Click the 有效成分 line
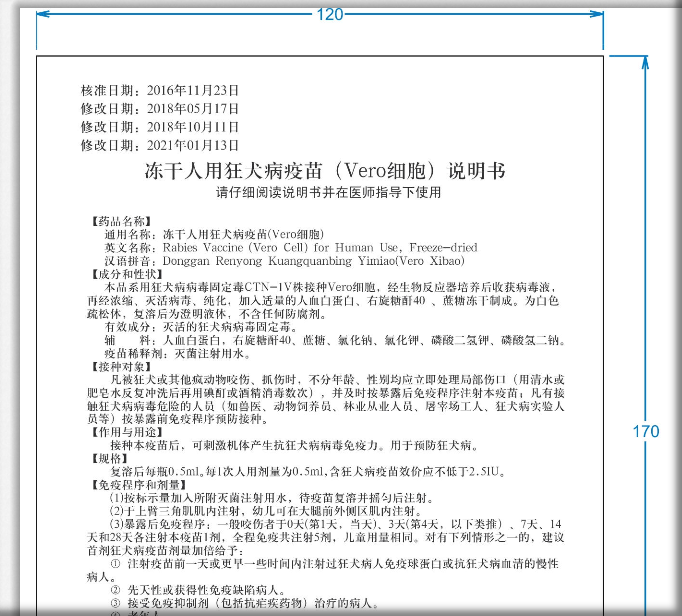682x616 pixels. (x=200, y=327)
